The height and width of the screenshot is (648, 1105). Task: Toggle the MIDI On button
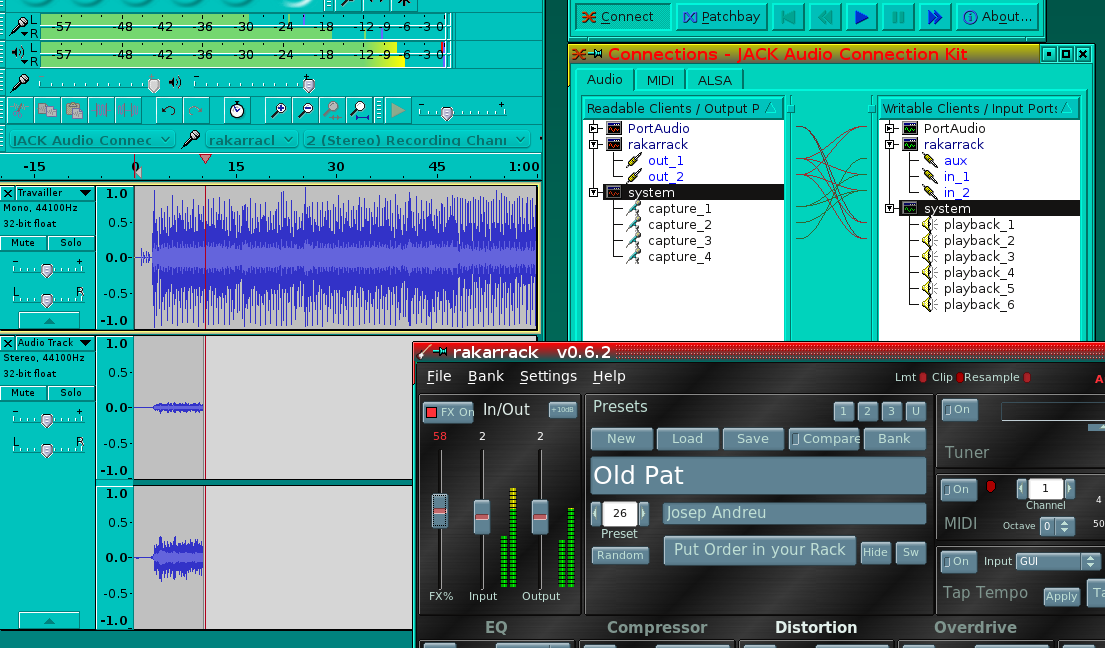pos(959,490)
